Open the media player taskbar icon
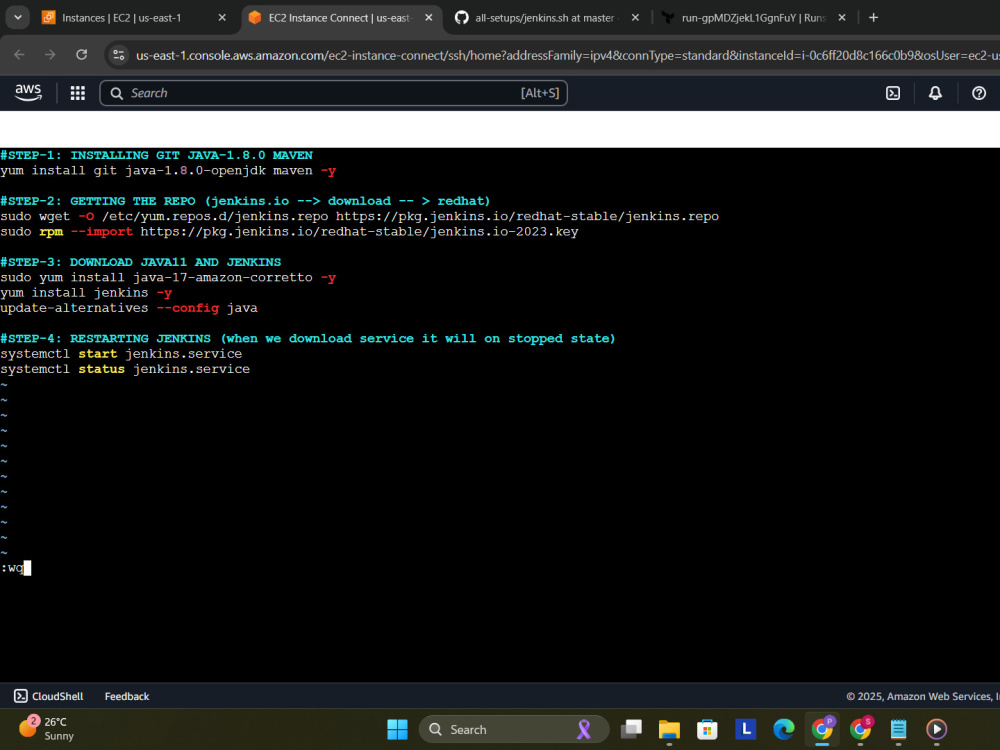The image size is (1000, 750). coord(936,729)
